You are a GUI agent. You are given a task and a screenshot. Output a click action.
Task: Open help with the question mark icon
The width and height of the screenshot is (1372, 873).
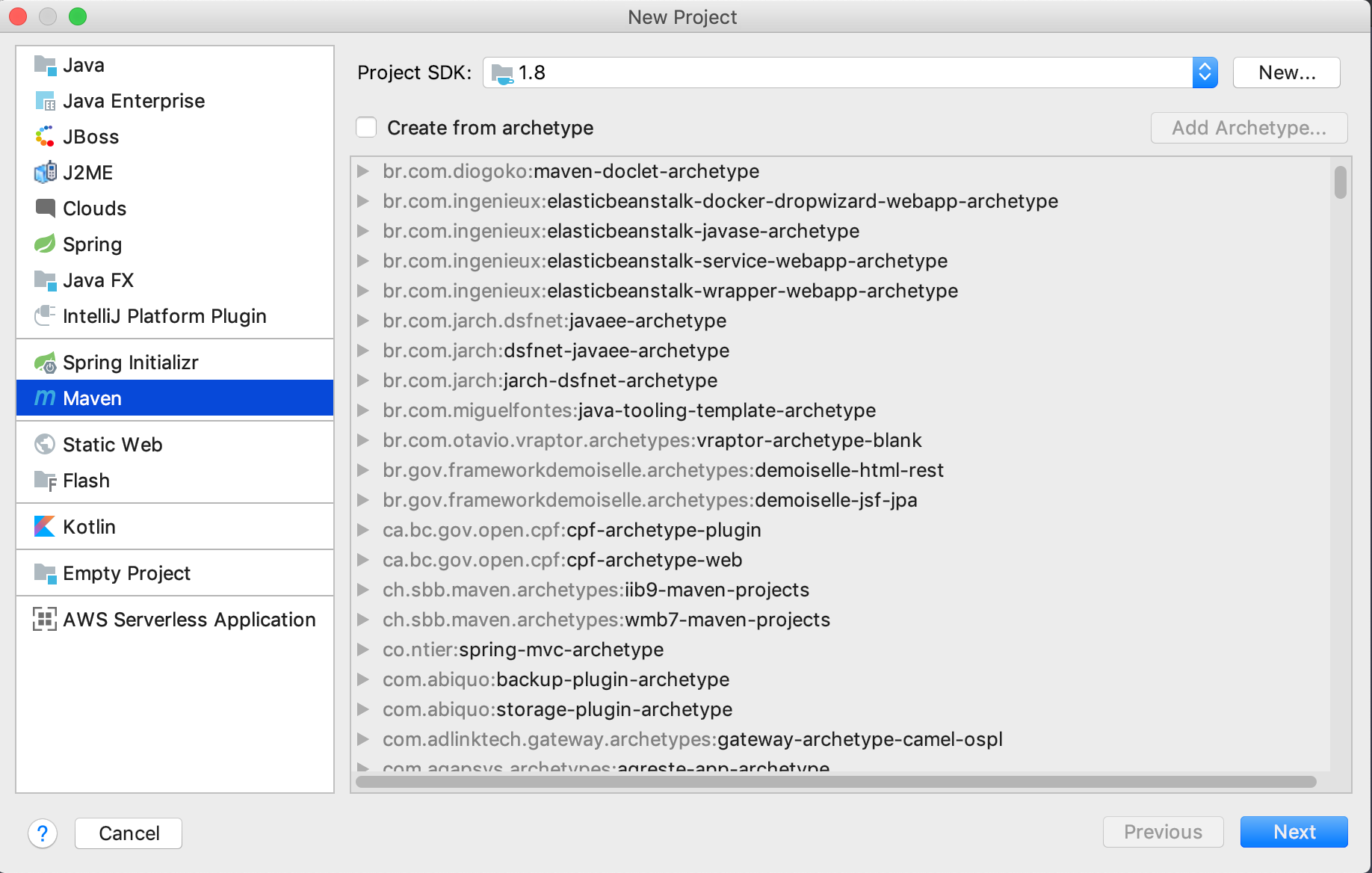[x=43, y=833]
